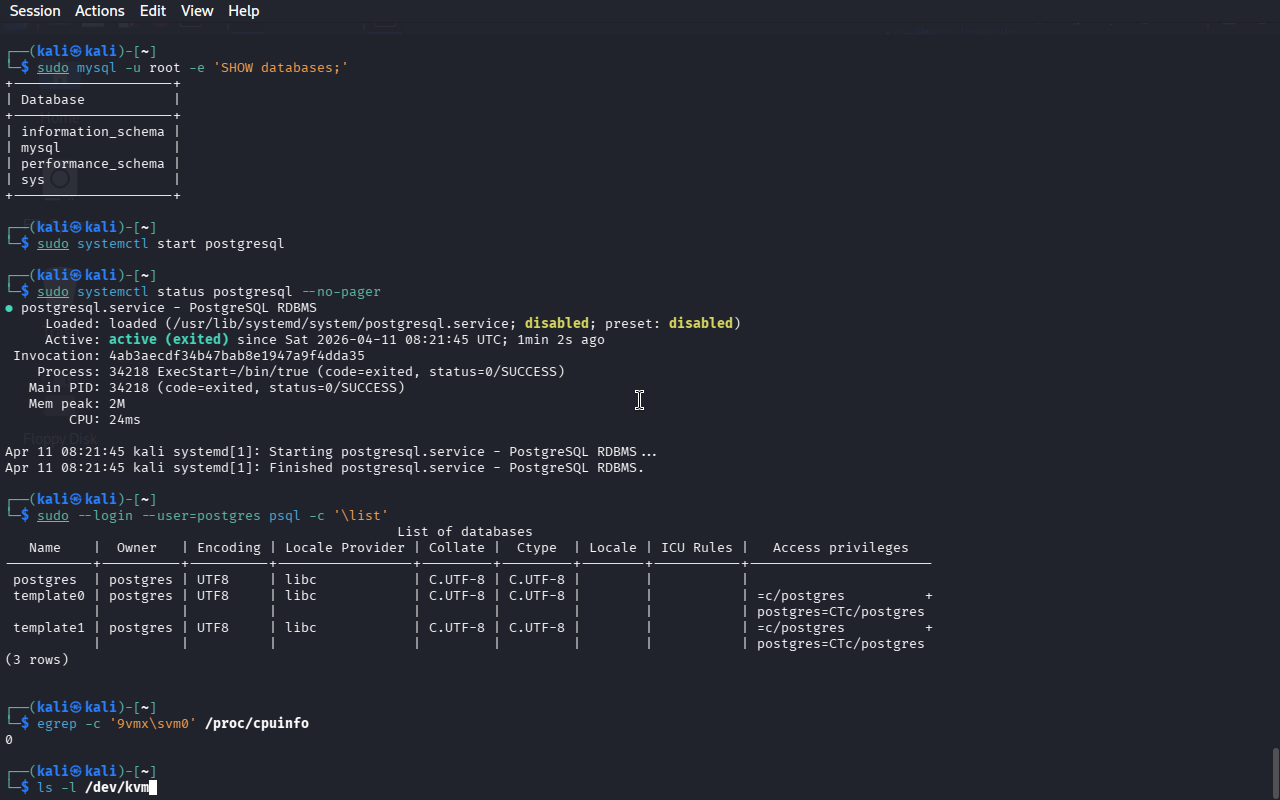Click the green dot beside postgresql.service
1280x800 pixels.
9,308
